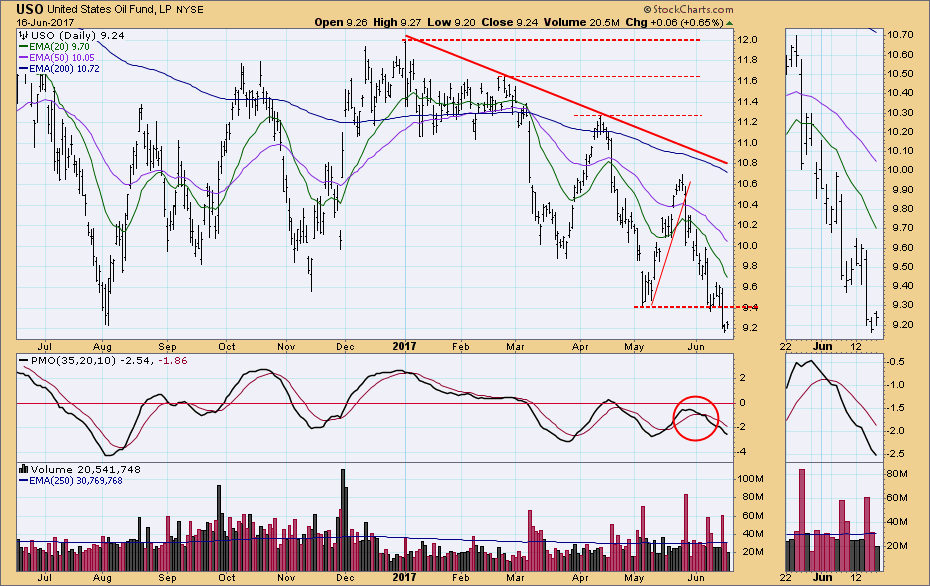The width and height of the screenshot is (930, 586).
Task: Click the PMO(35,20,10) -2.54 legend label
Action: click(x=85, y=360)
